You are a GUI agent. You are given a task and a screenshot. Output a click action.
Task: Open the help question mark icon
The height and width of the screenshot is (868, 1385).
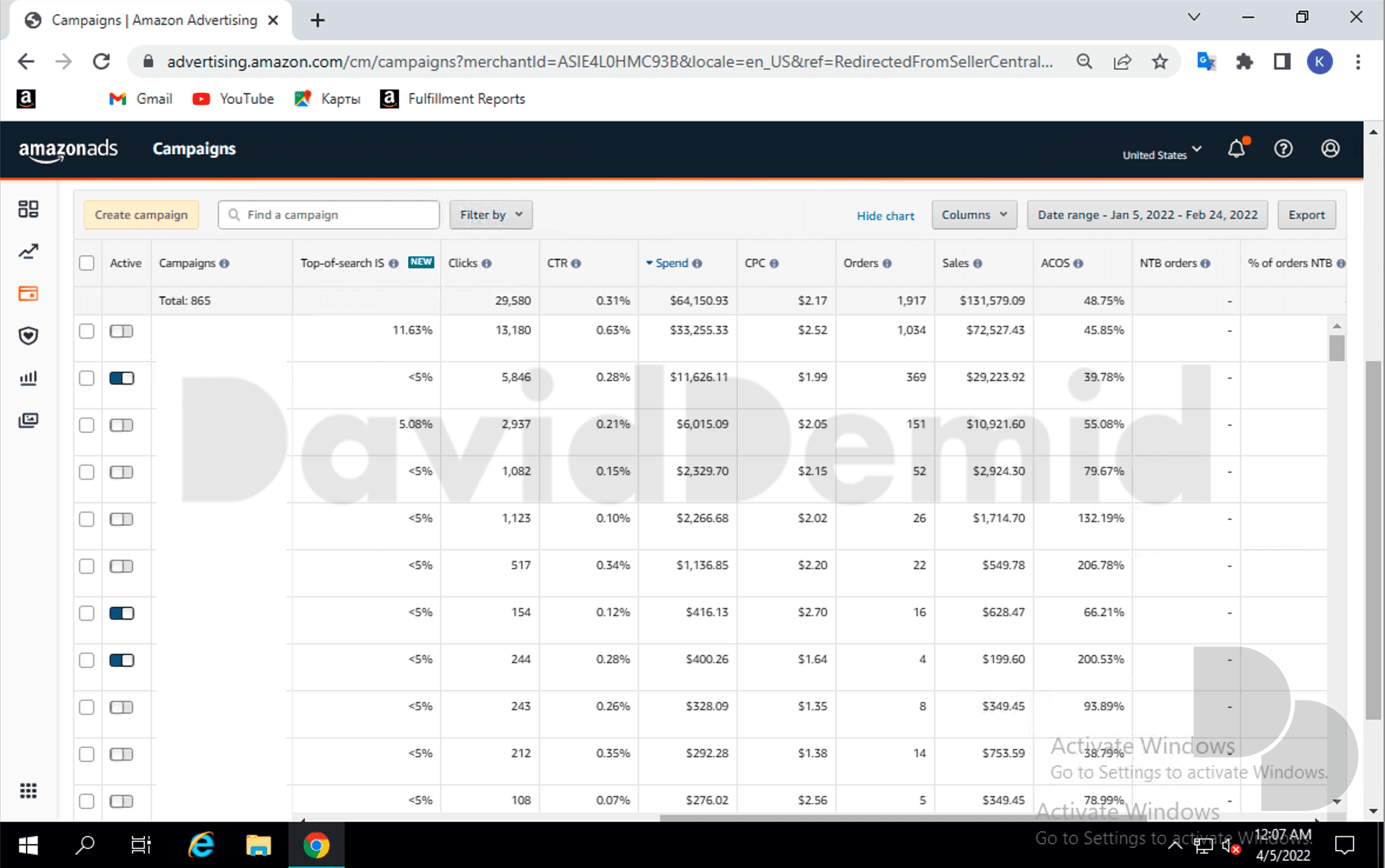[1283, 149]
